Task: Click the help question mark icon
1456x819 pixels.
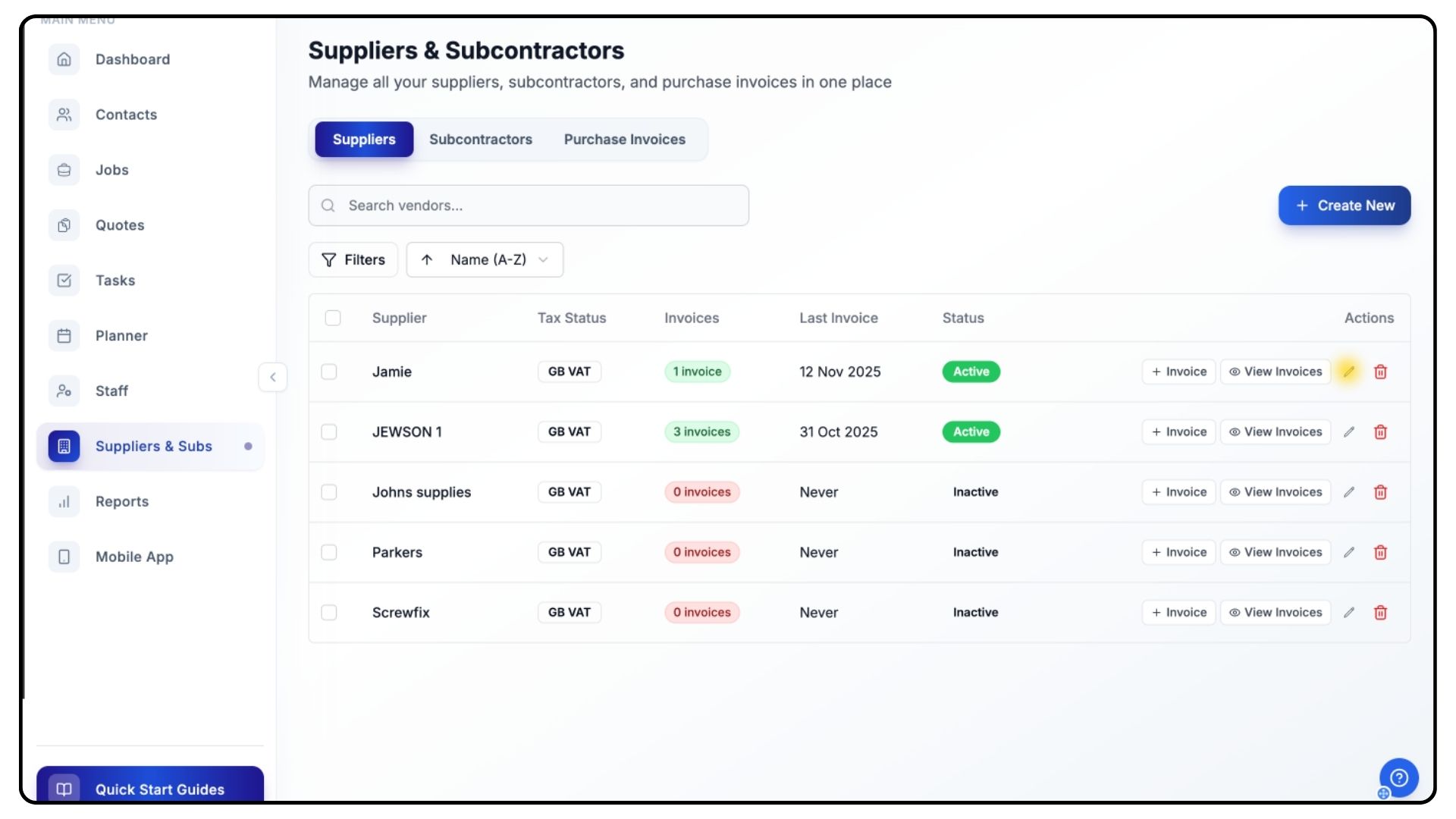Action: pos(1398,777)
